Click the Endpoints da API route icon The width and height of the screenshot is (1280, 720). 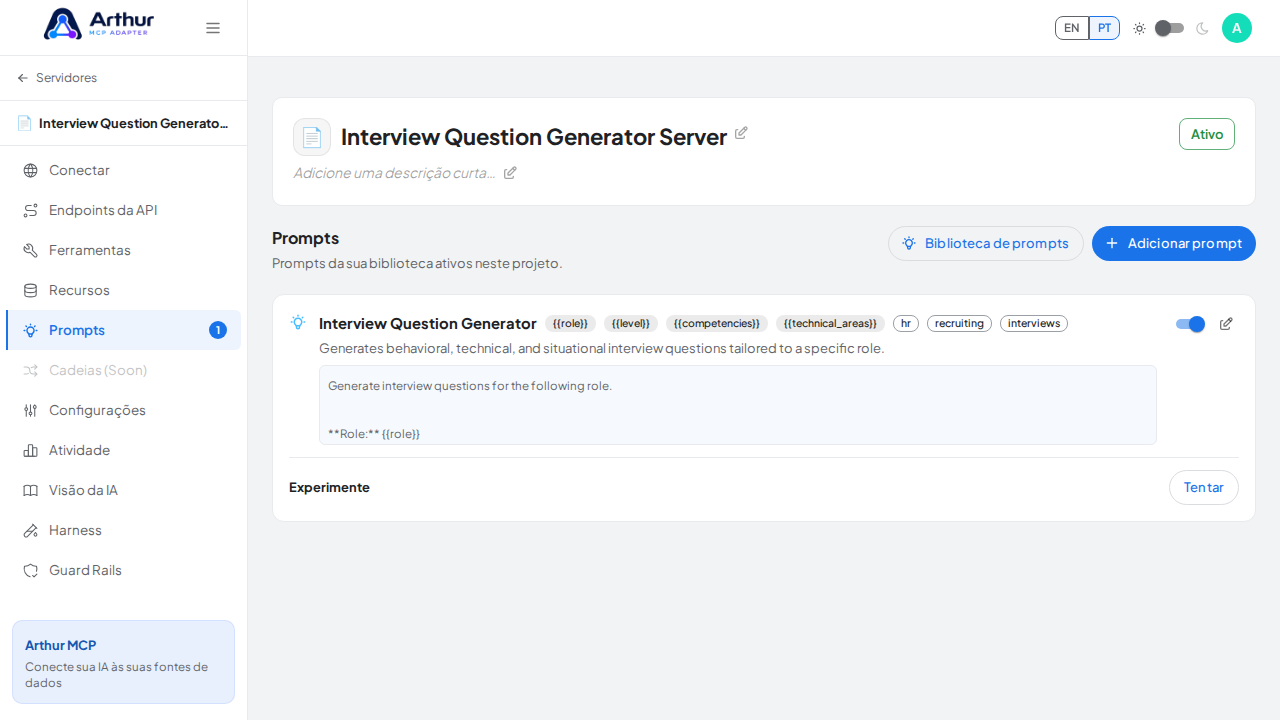pyautogui.click(x=31, y=210)
